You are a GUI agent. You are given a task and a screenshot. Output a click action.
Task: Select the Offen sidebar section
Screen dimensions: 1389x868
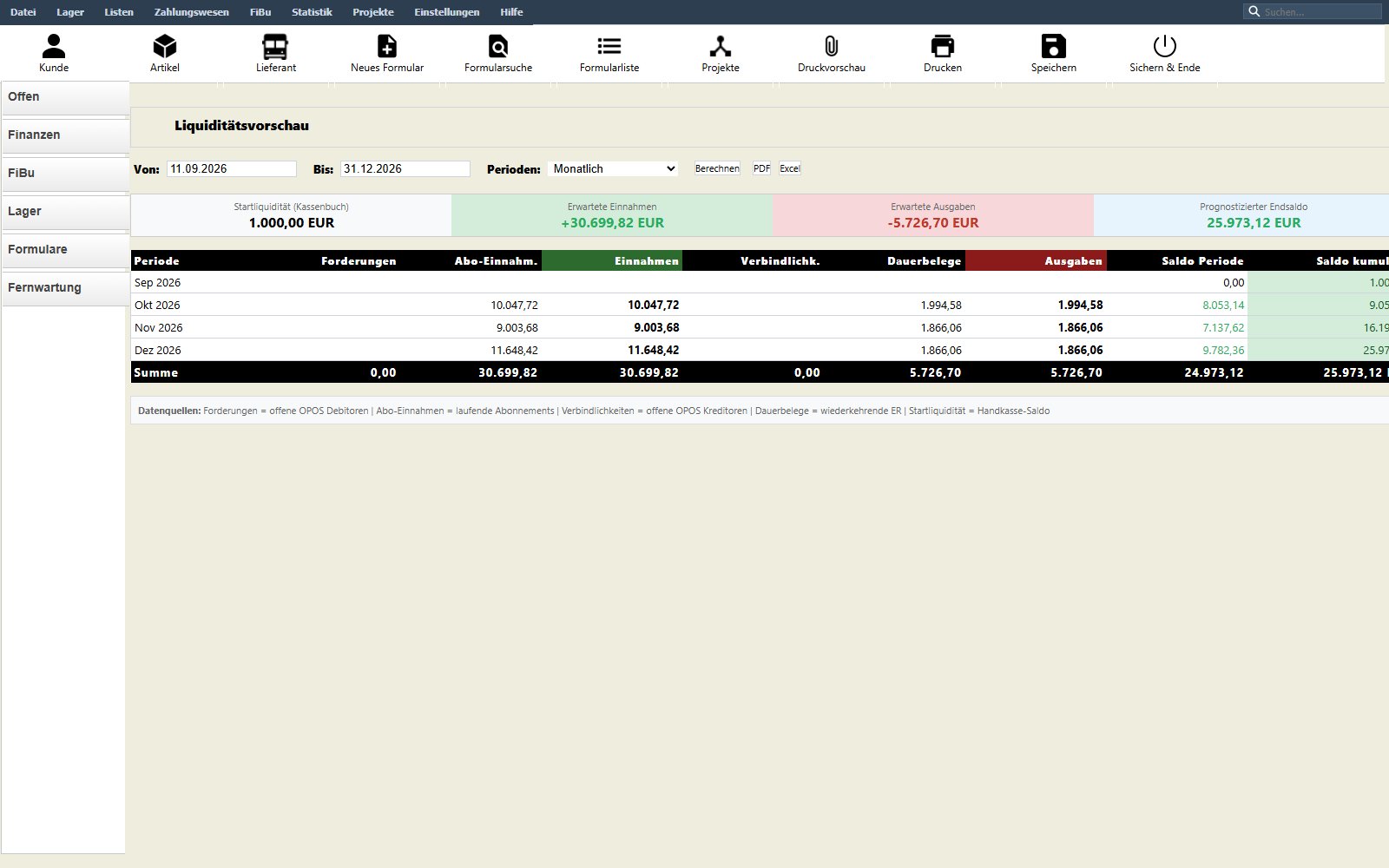click(65, 97)
